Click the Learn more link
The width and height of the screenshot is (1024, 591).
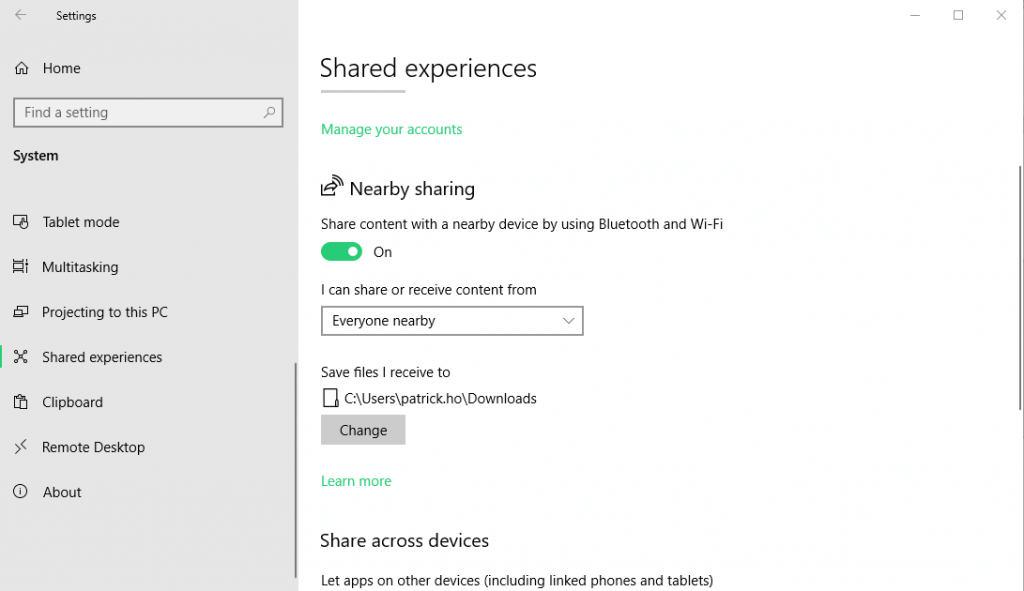pyautogui.click(x=356, y=481)
